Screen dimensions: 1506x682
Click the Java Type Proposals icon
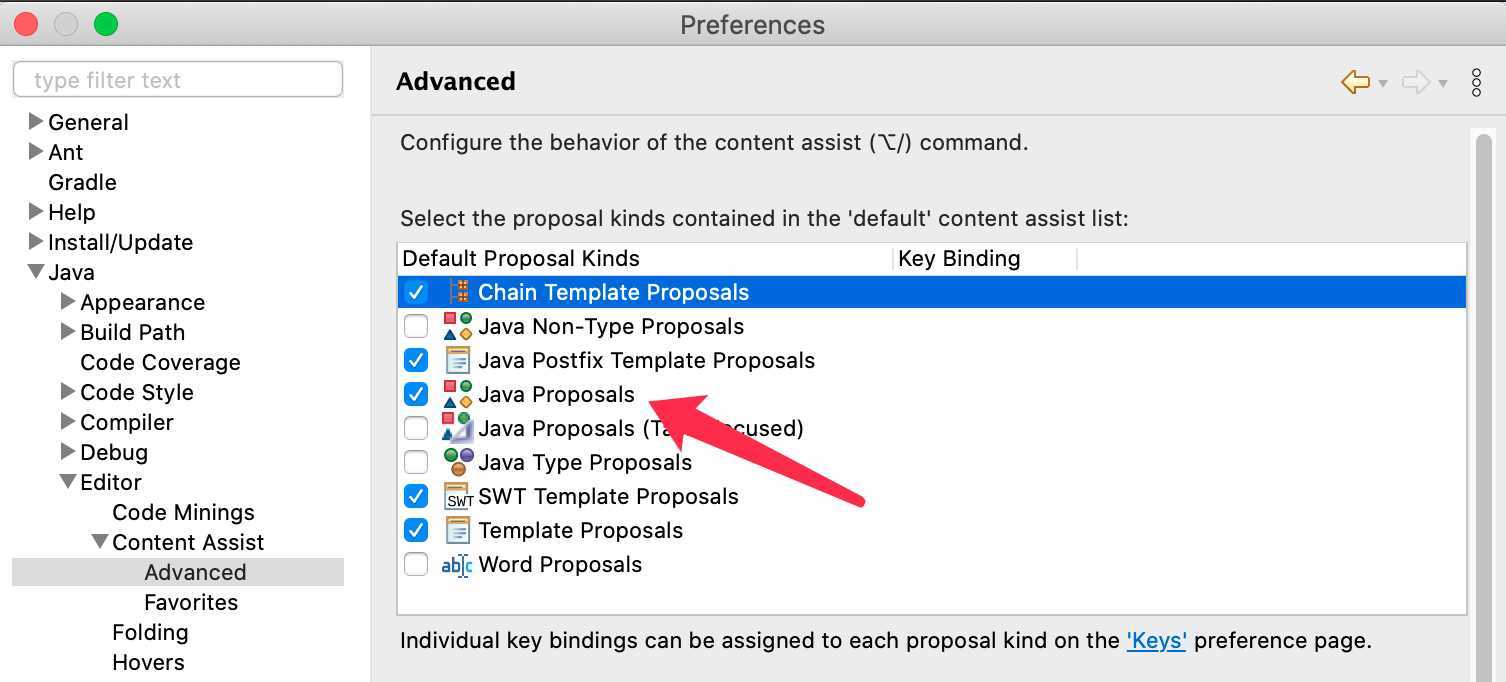(458, 462)
